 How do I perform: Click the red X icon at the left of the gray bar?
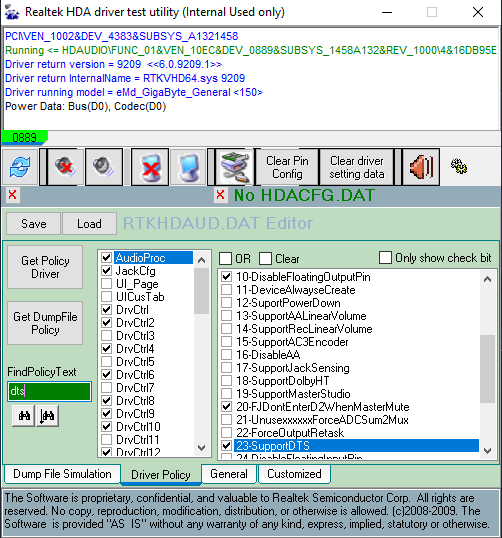12,196
